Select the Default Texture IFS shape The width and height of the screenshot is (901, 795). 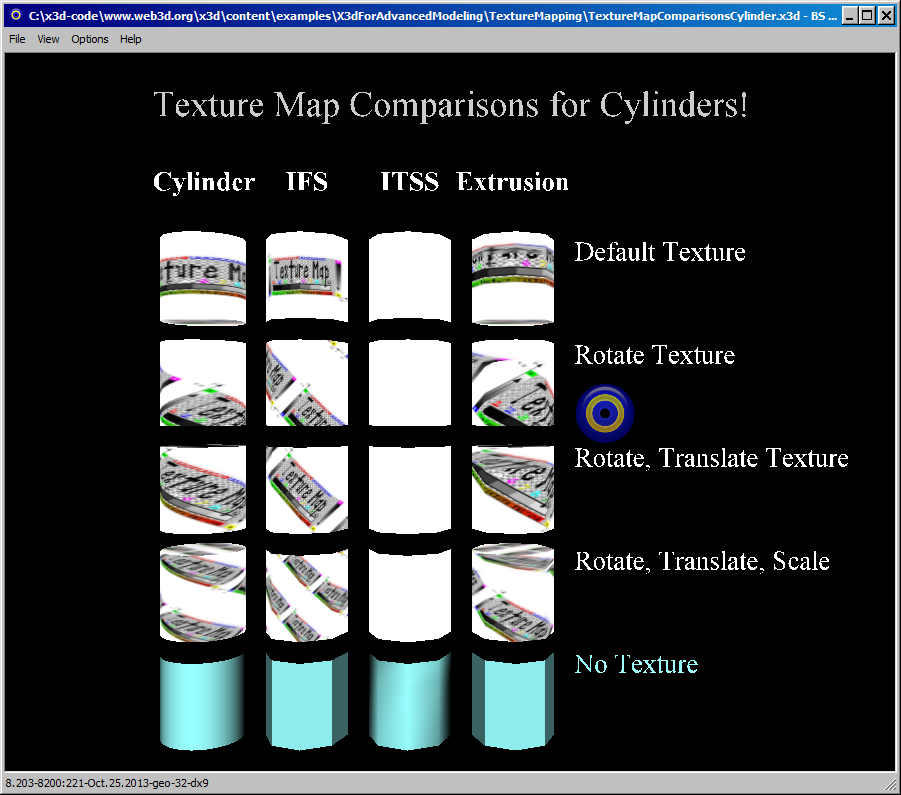click(x=306, y=277)
